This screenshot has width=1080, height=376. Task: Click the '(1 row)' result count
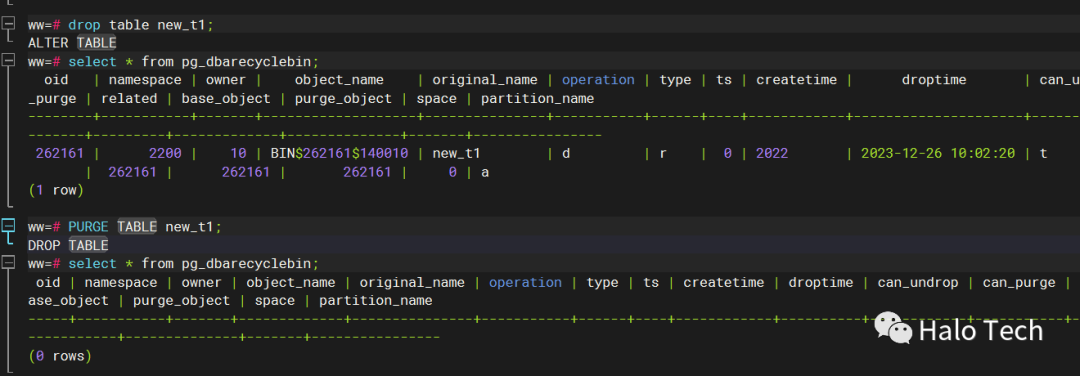56,190
